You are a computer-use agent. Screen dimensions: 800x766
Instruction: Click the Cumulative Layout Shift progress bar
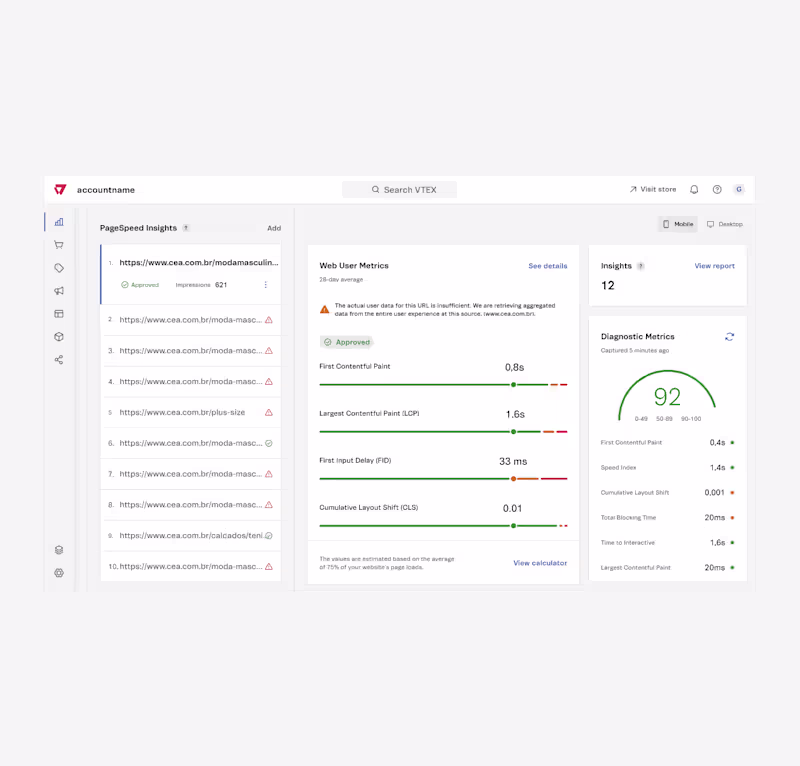(x=443, y=526)
